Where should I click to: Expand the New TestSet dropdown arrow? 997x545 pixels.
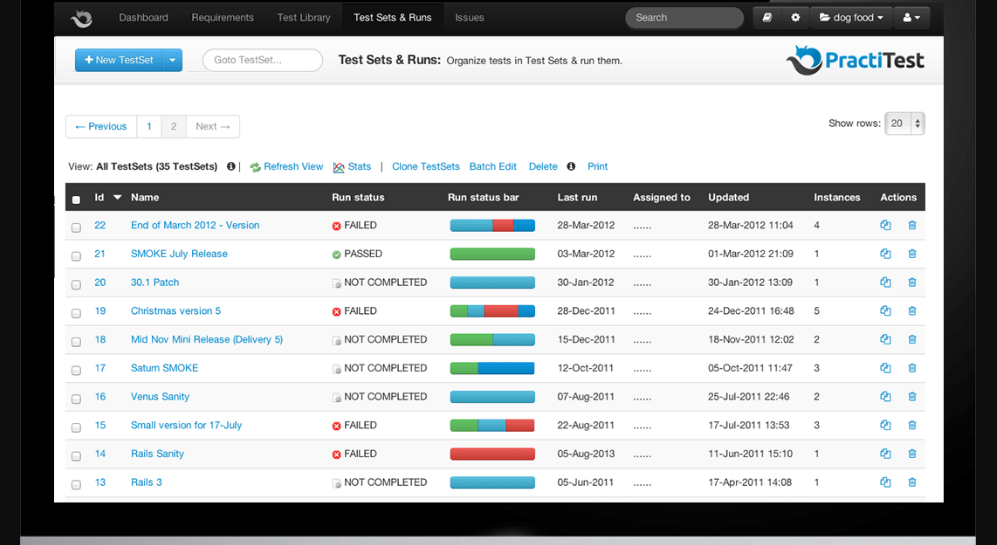[x=172, y=60]
